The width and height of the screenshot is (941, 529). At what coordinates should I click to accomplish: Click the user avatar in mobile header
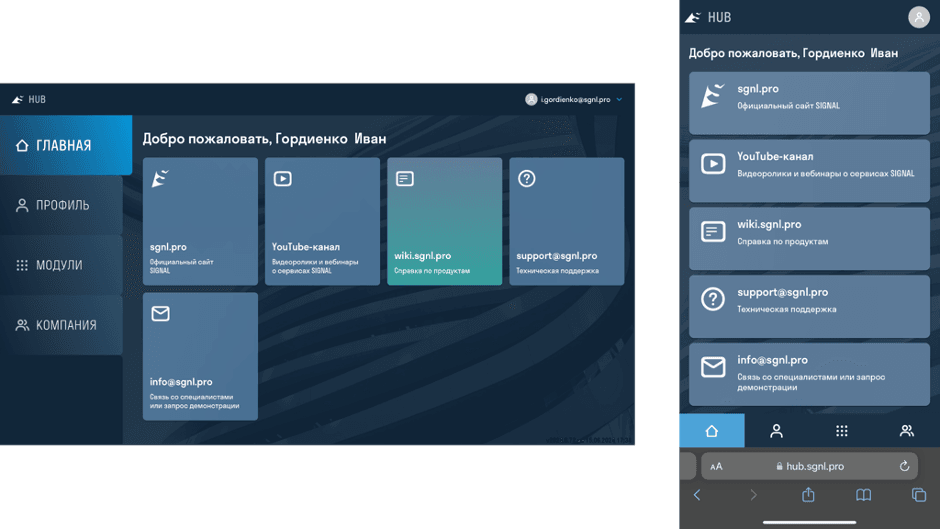pos(918,17)
